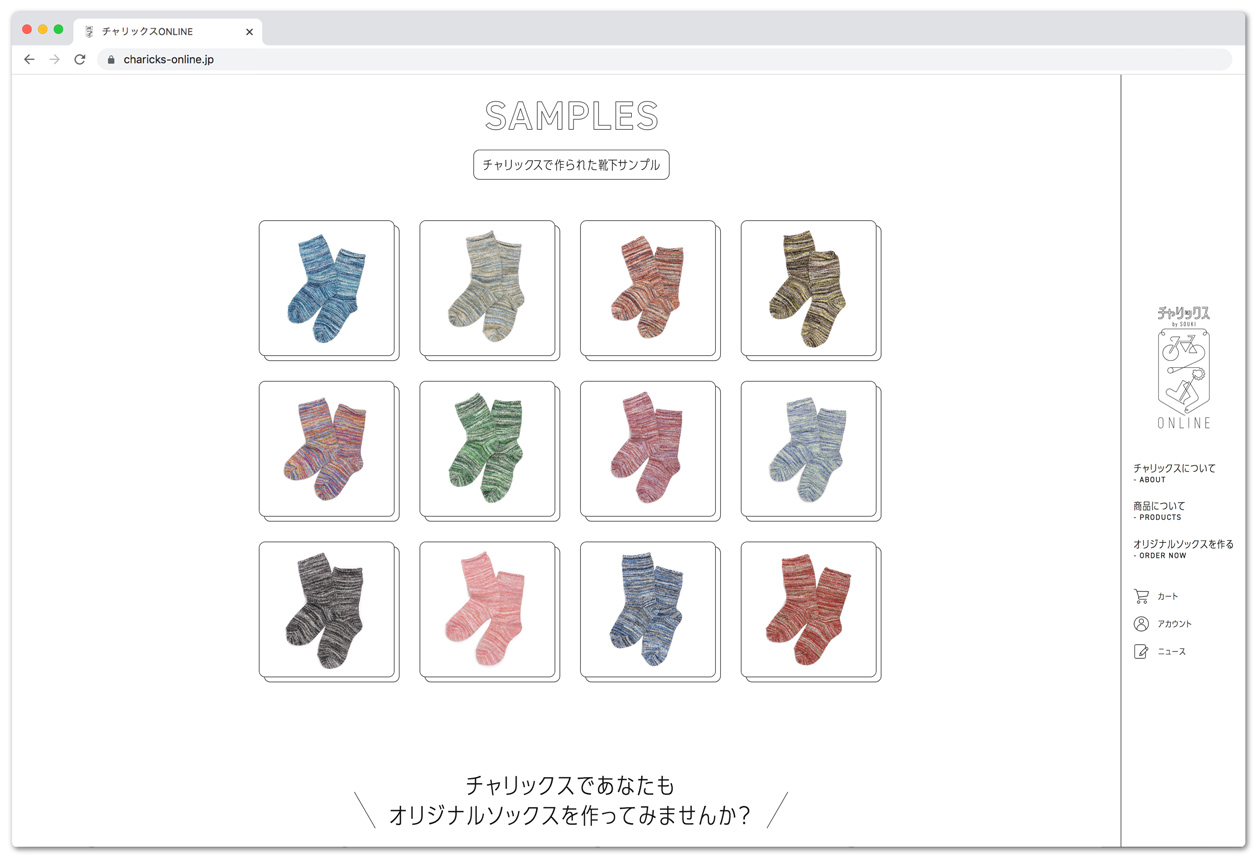Select the blue socks sample thumbnail
This screenshot has height=860, width=1260.
pyautogui.click(x=327, y=288)
